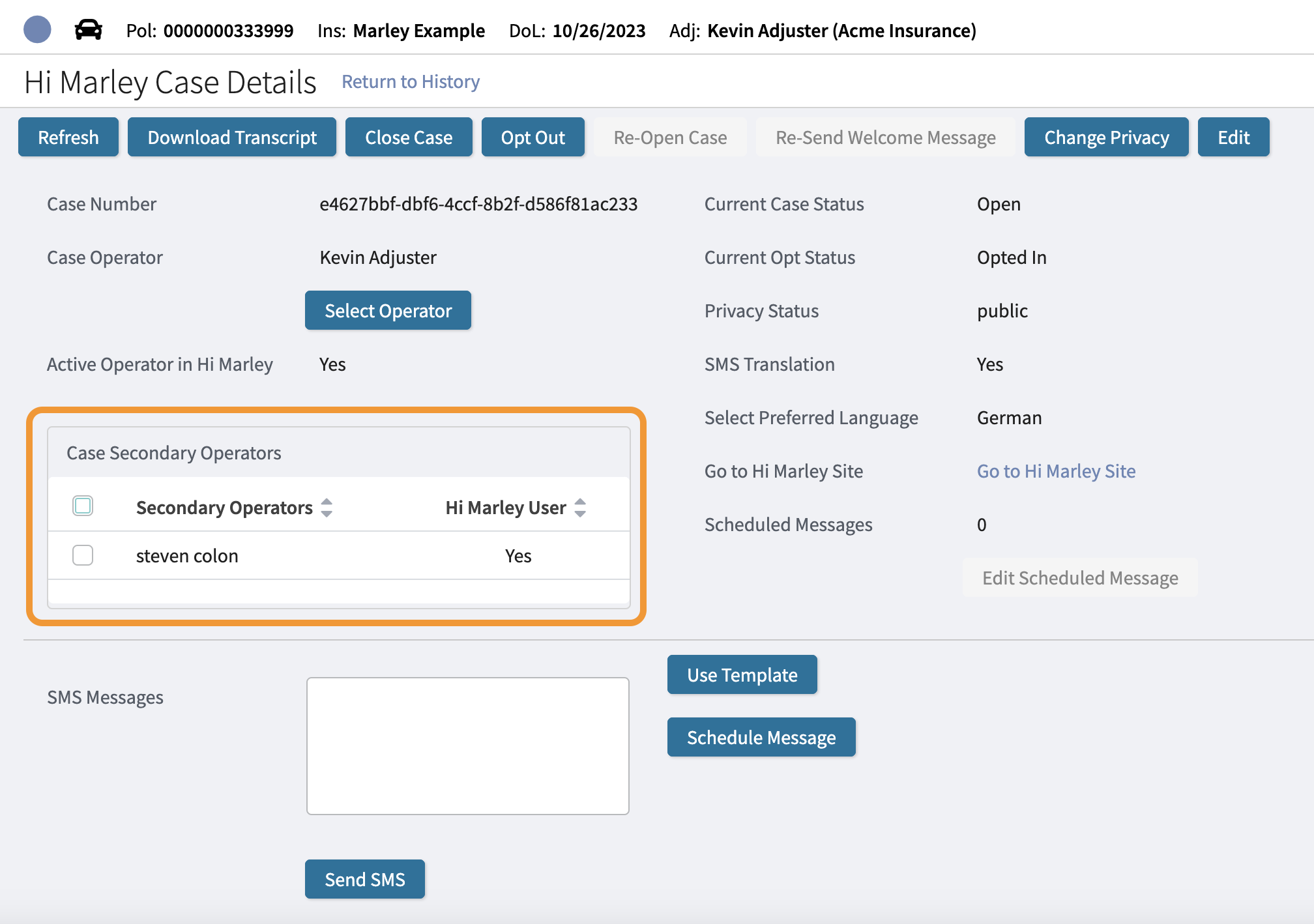Toggle the select-all checkbox in operators table

point(83,506)
